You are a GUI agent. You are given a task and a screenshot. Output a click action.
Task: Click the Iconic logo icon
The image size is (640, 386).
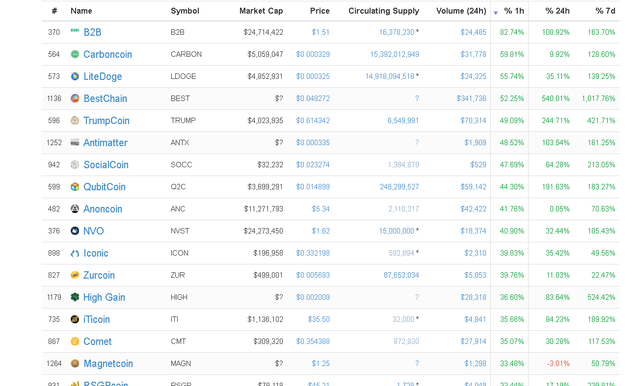pyautogui.click(x=75, y=253)
